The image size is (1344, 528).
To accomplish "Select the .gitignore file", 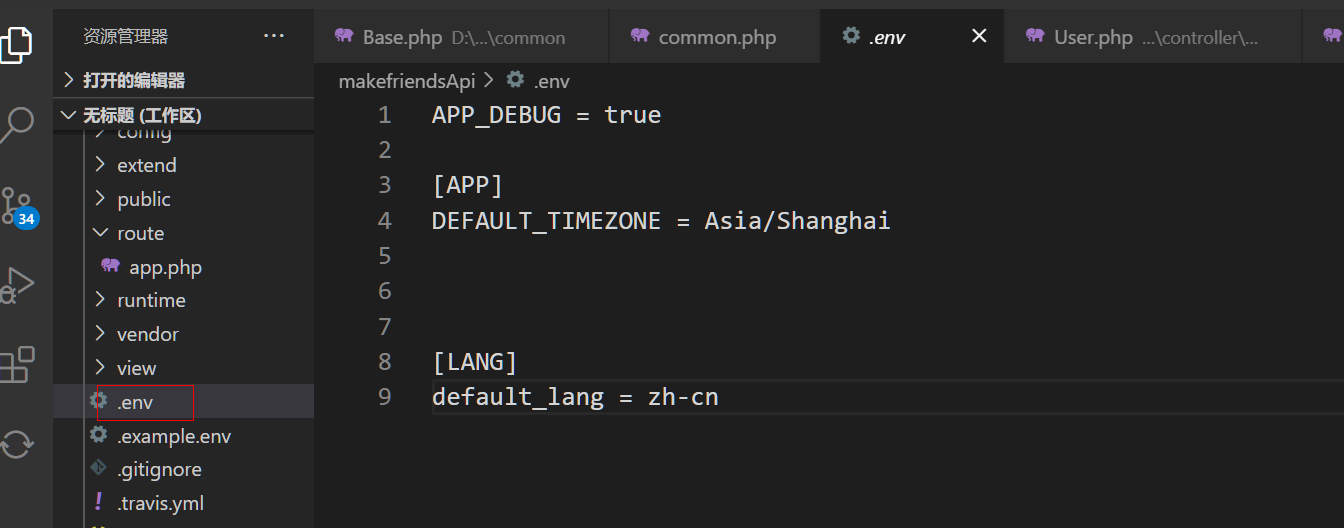I will [x=159, y=469].
